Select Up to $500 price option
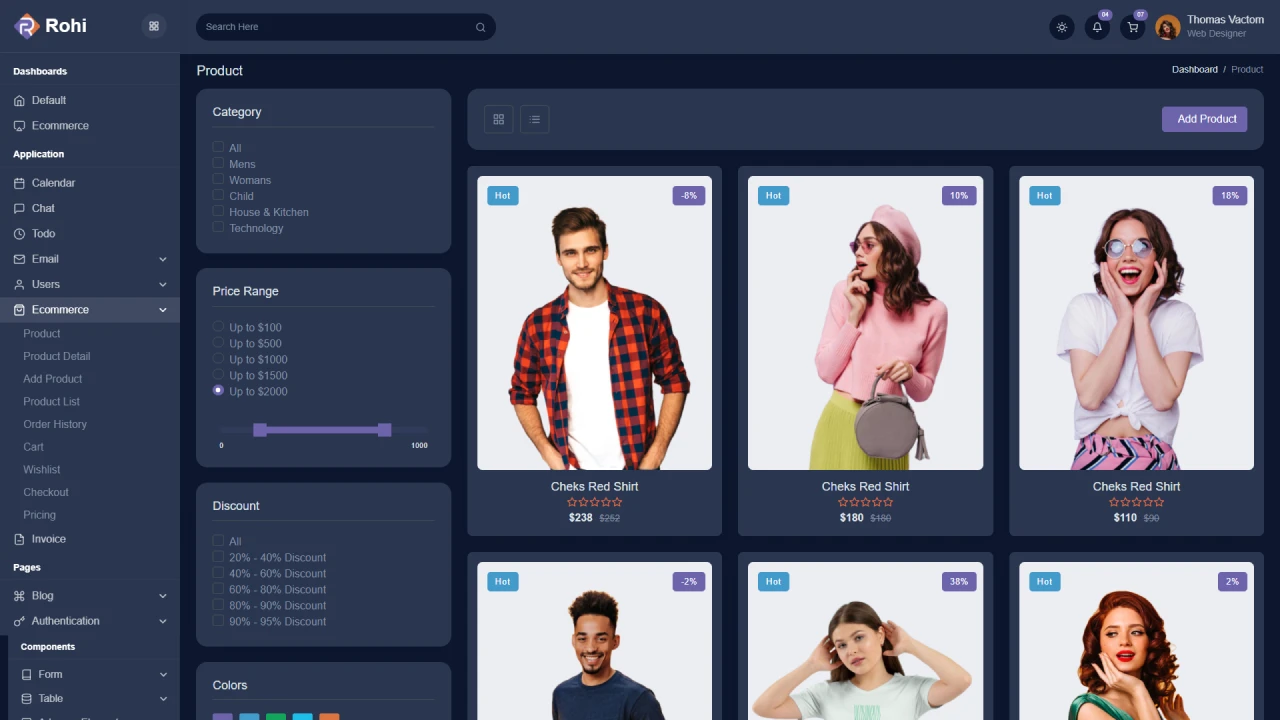This screenshot has width=1280, height=720. click(x=218, y=342)
